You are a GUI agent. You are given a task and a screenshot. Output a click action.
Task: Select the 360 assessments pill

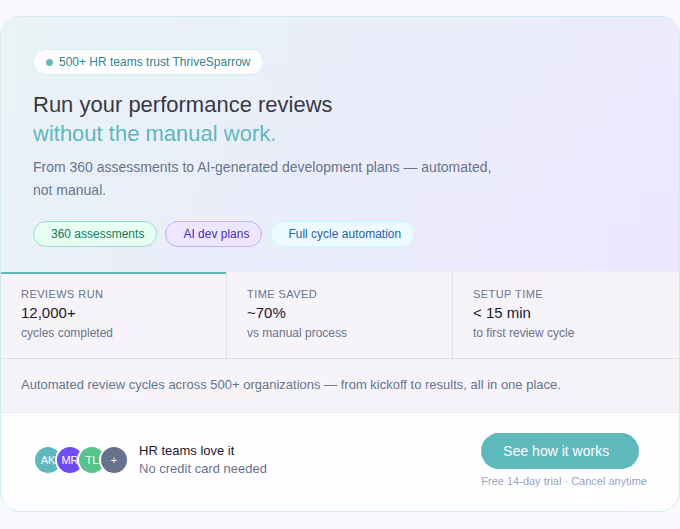95,234
